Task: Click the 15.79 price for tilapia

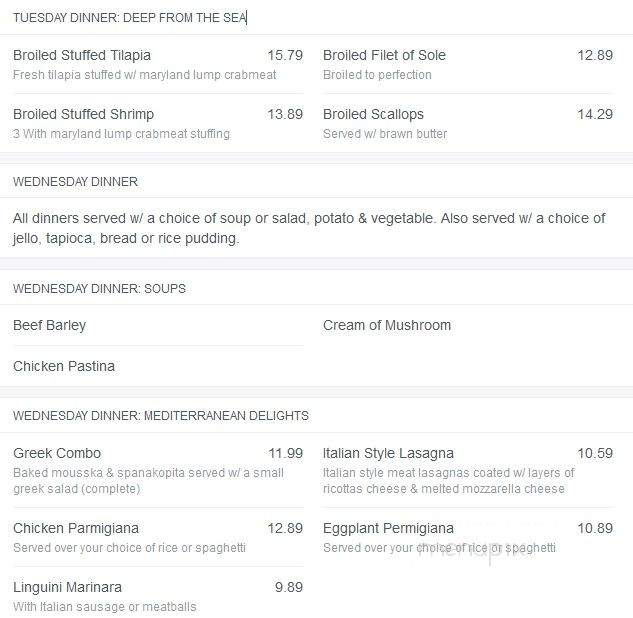Action: [x=285, y=55]
